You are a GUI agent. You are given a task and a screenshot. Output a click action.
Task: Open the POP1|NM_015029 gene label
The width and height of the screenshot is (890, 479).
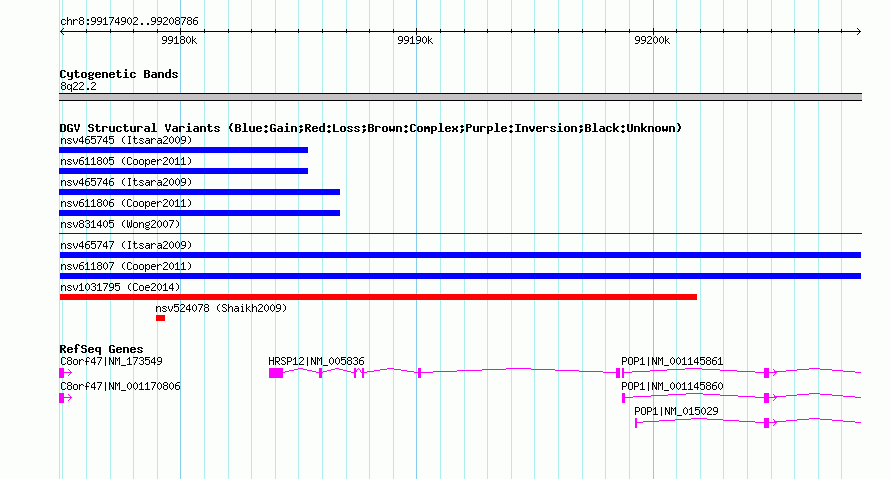[676, 411]
